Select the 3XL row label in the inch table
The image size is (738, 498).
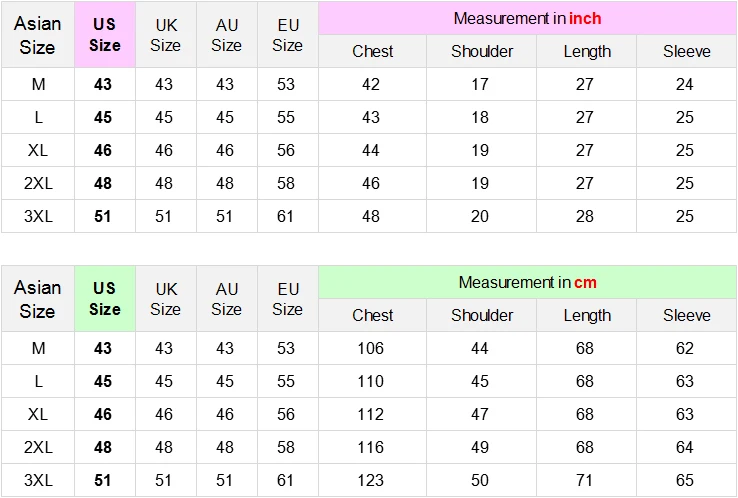(x=38, y=216)
